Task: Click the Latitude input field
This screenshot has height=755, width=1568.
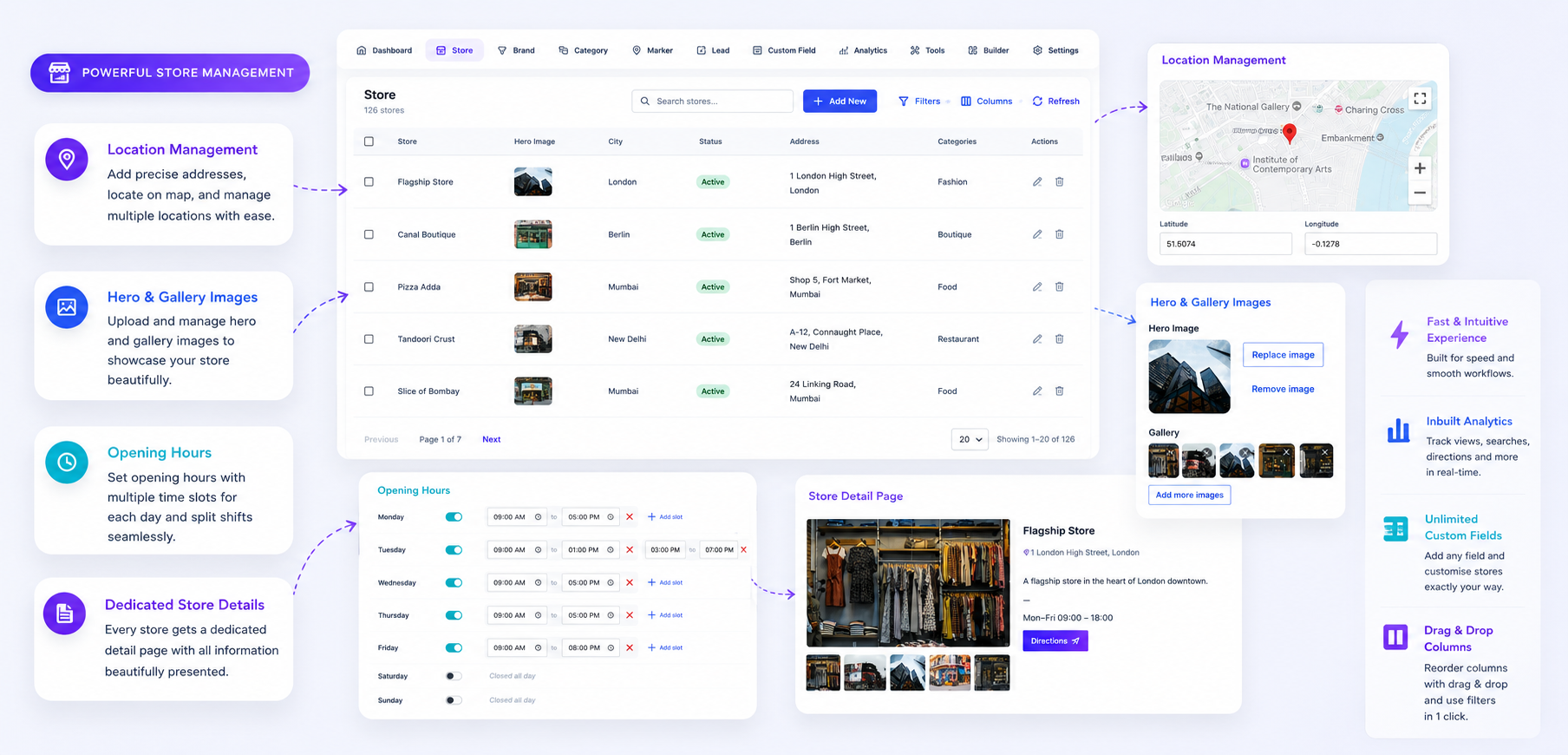Action: coord(1225,244)
